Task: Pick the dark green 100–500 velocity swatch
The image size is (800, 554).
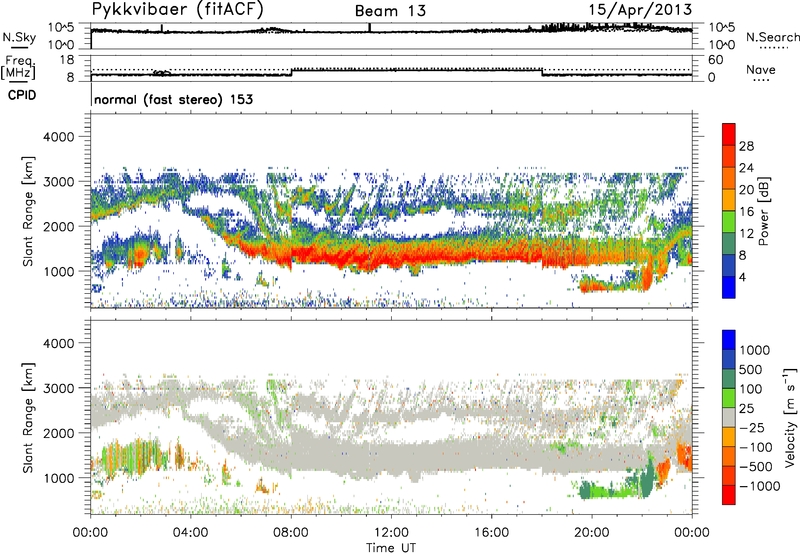Action: [x=729, y=379]
